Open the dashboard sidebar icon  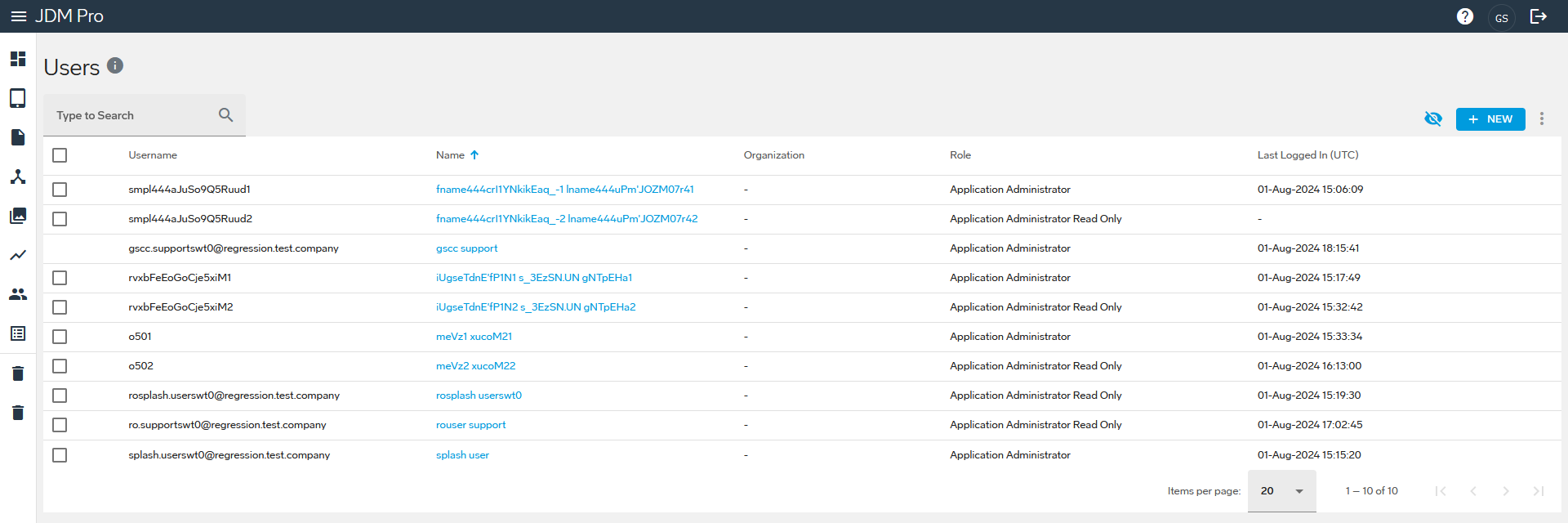click(x=18, y=59)
